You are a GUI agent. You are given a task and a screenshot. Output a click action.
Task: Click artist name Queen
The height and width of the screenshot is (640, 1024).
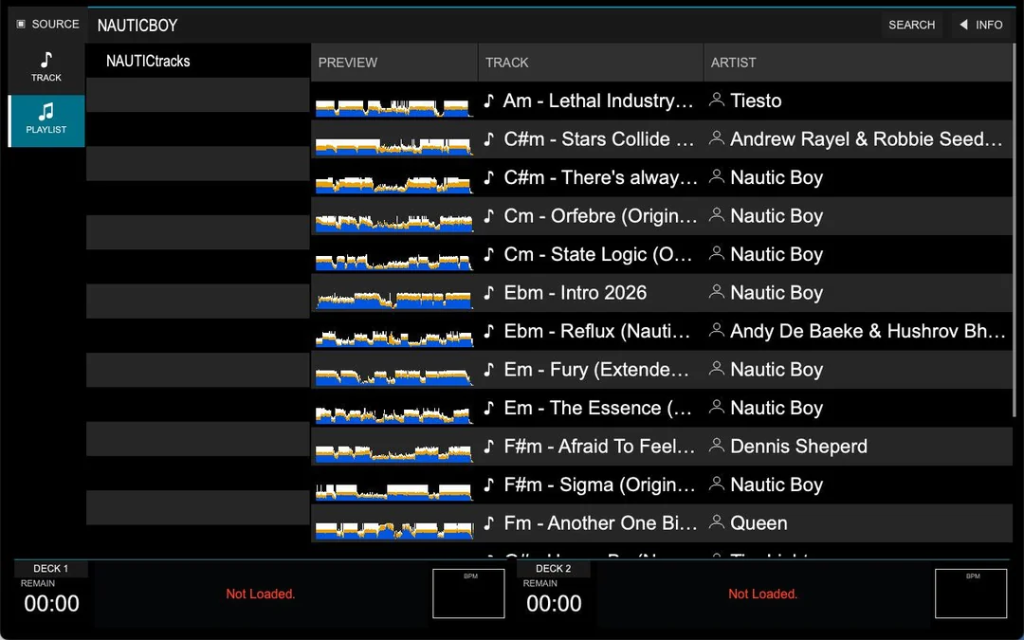[x=759, y=523]
